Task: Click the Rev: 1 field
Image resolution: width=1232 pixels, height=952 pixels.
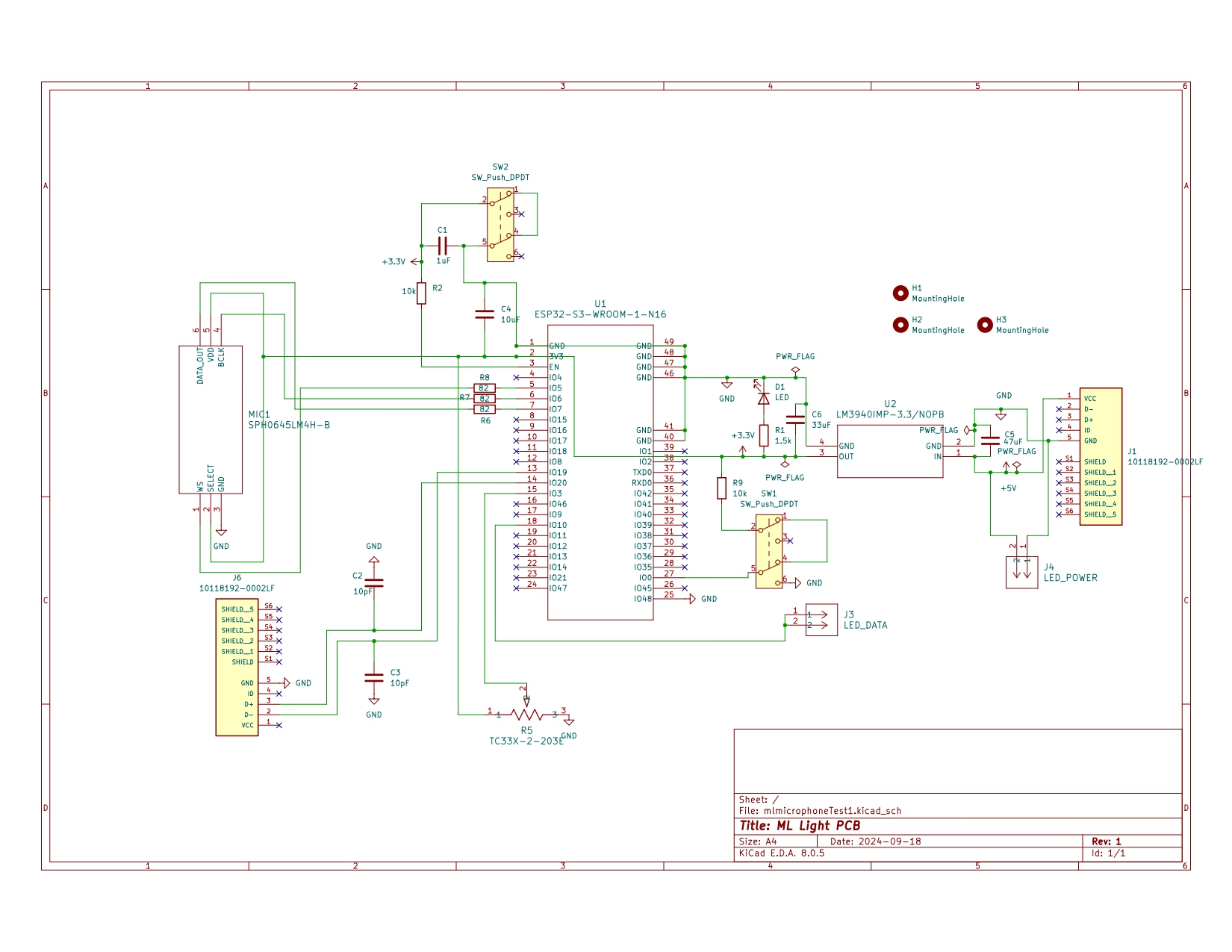Action: pyautogui.click(x=1107, y=841)
